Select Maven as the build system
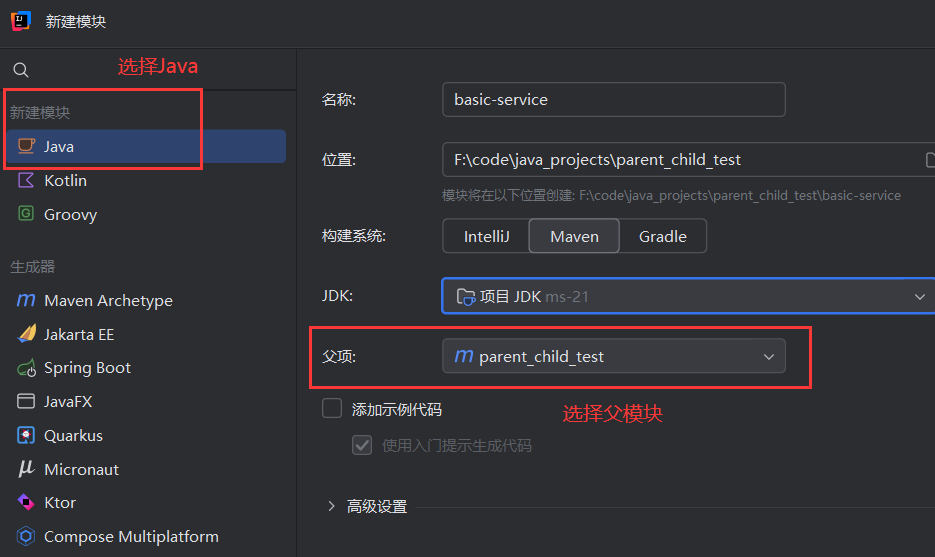 (574, 237)
